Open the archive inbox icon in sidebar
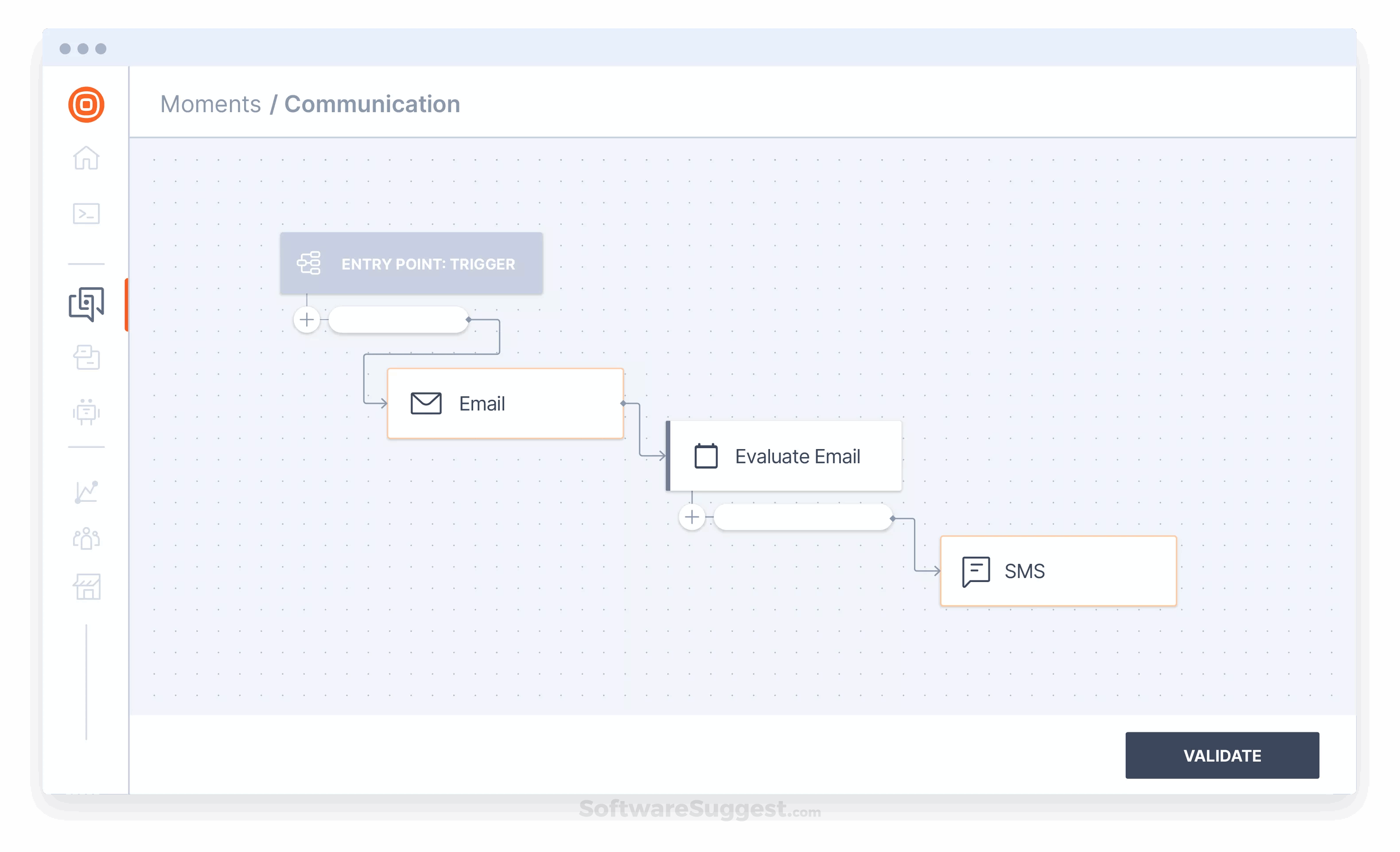The width and height of the screenshot is (1400, 852). coord(86,357)
